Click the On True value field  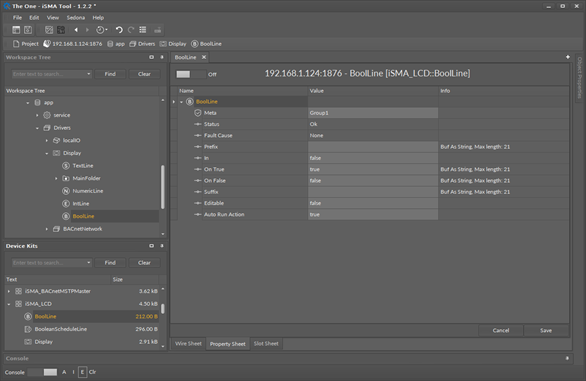click(x=373, y=169)
